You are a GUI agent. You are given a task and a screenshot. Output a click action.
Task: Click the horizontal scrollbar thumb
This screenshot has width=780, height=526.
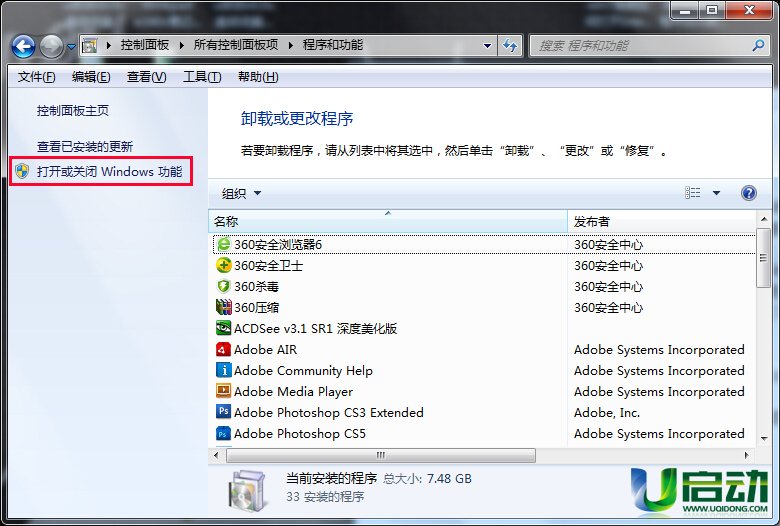pyautogui.click(x=381, y=455)
